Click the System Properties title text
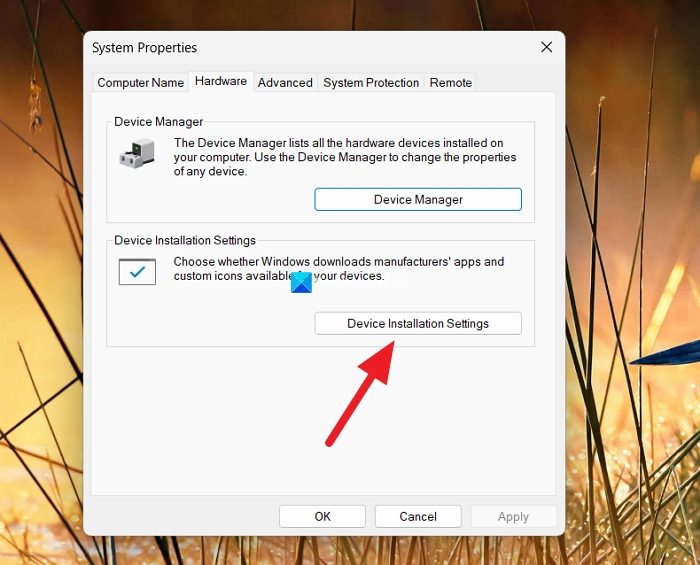This screenshot has height=565, width=700. [x=144, y=48]
